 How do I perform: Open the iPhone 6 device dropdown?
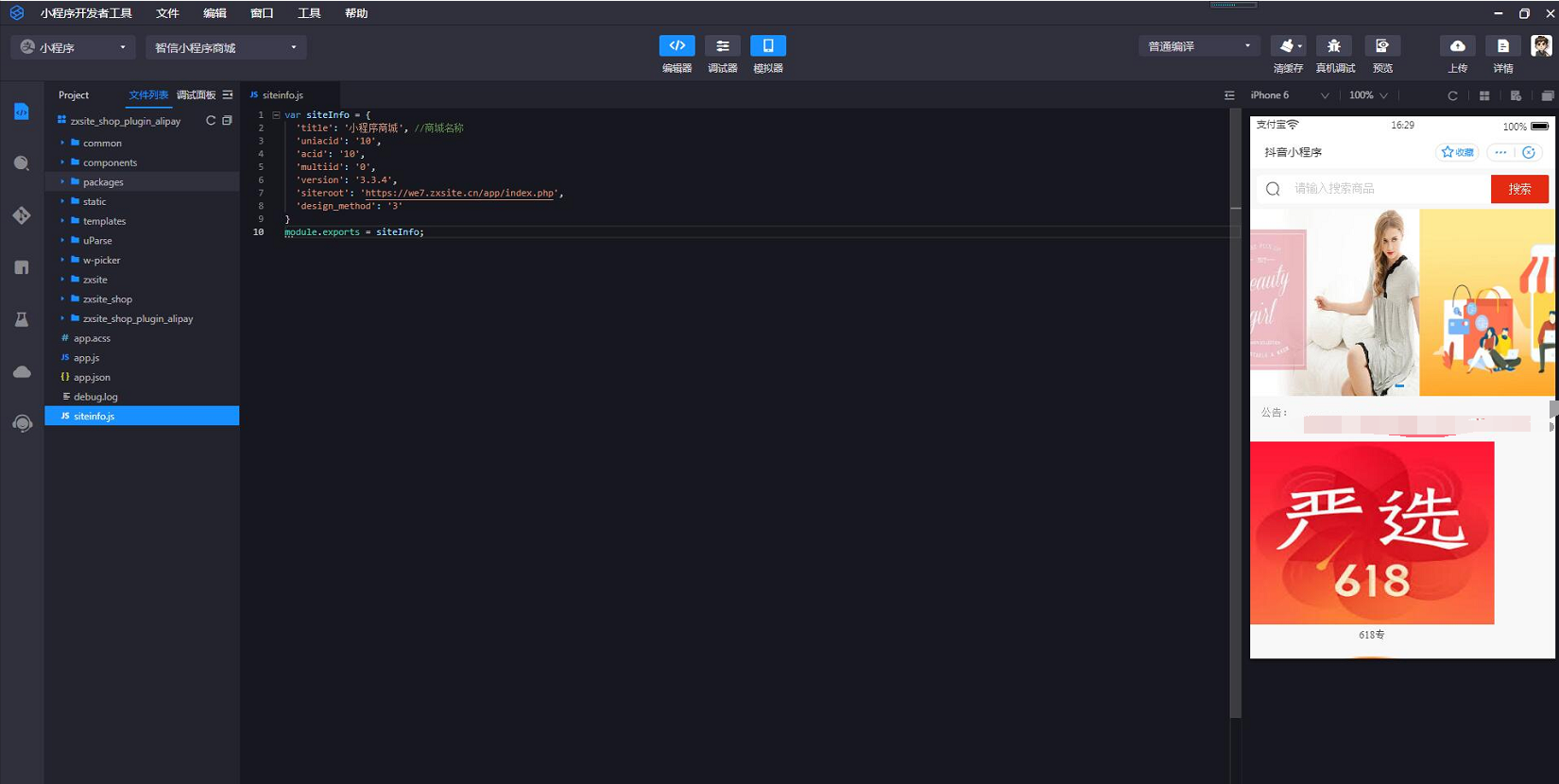tap(1289, 95)
